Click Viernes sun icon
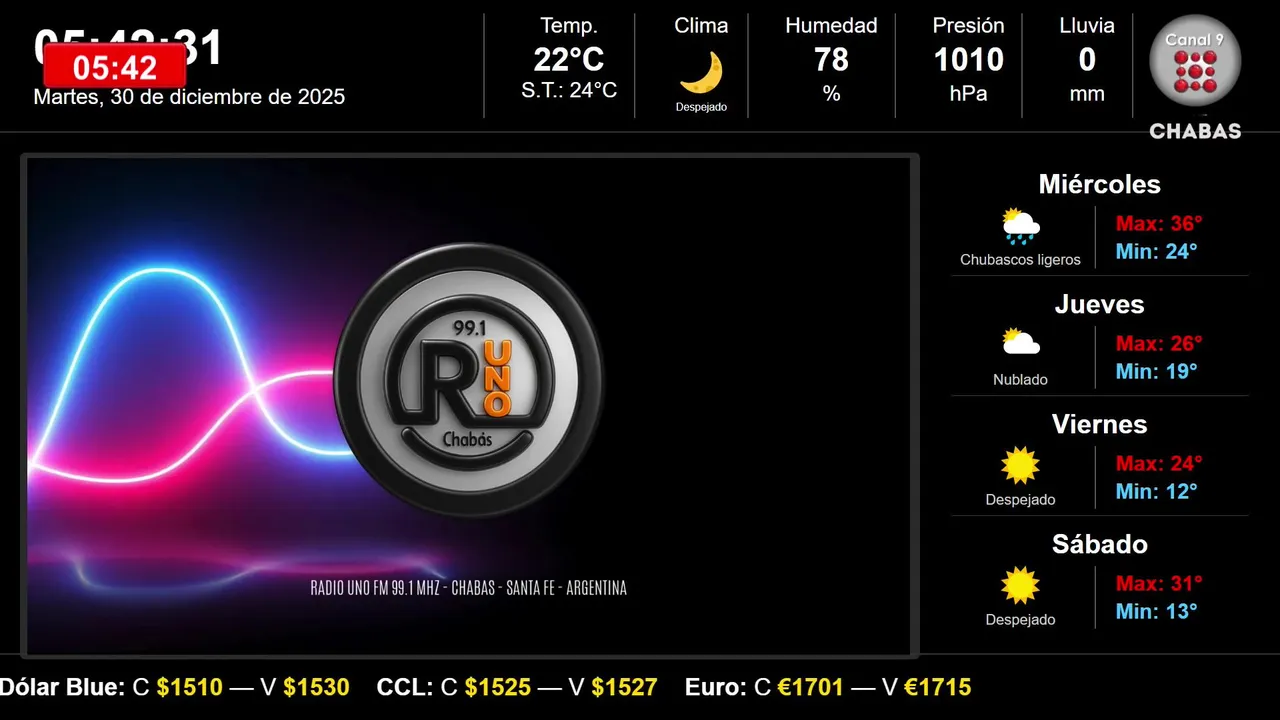 (x=1021, y=465)
